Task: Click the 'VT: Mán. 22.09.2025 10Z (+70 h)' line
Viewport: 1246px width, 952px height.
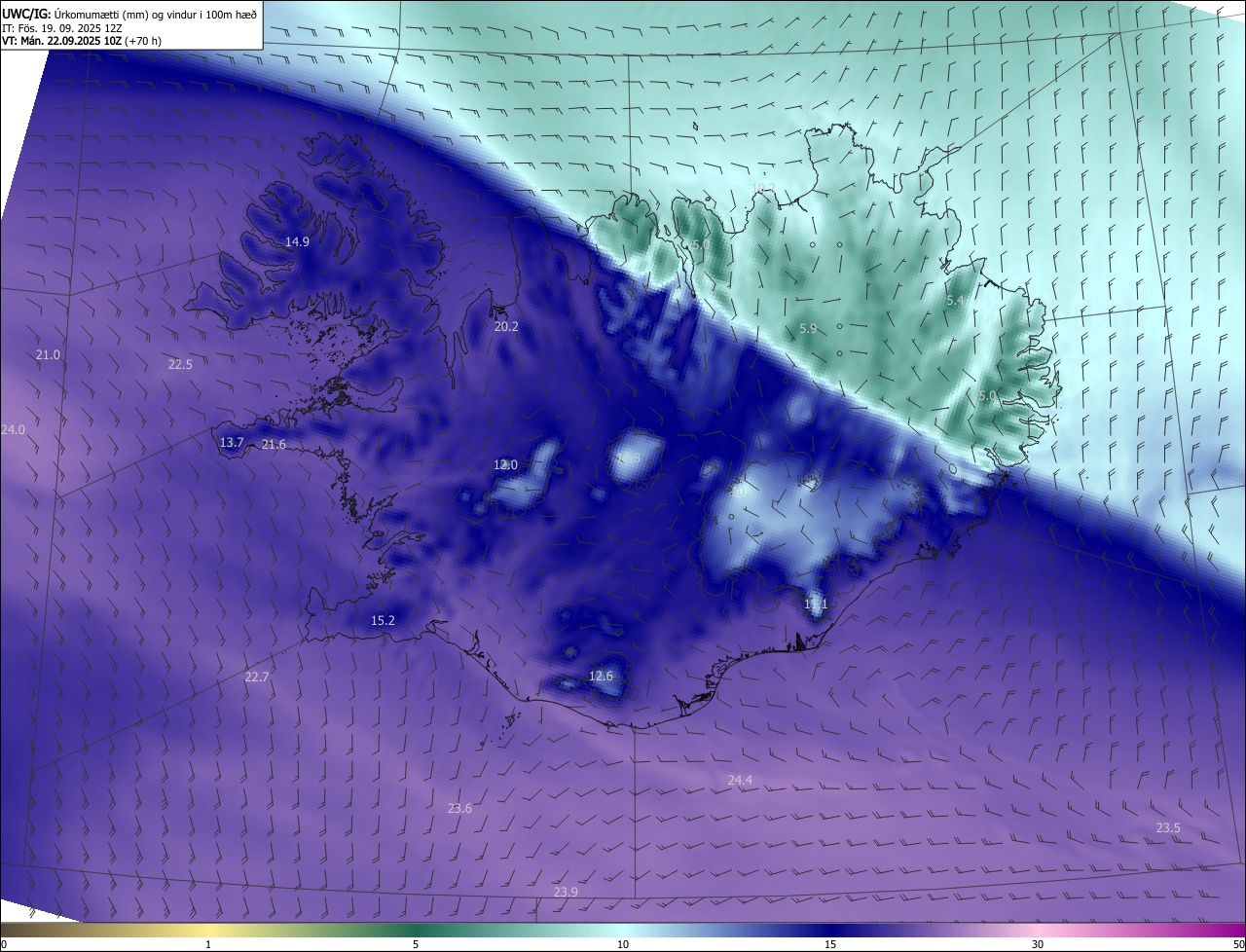Action: point(82,41)
